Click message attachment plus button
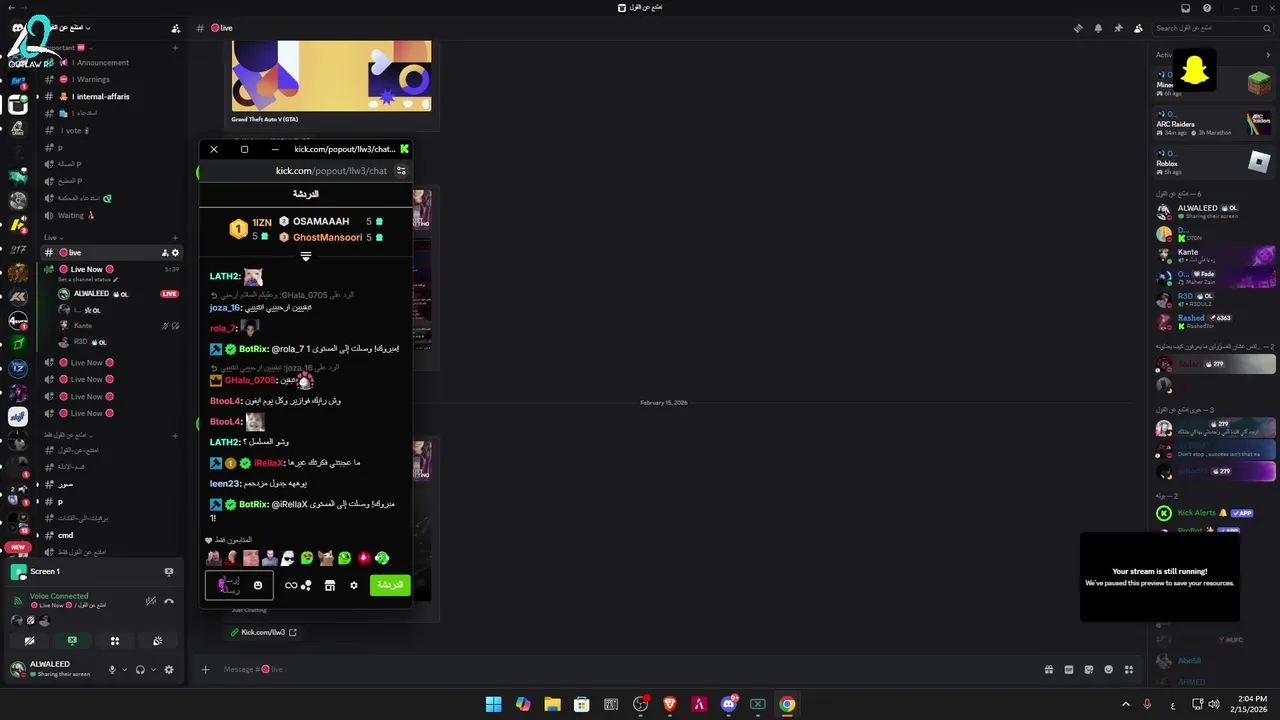Screen dimensions: 1280x720 point(205,669)
